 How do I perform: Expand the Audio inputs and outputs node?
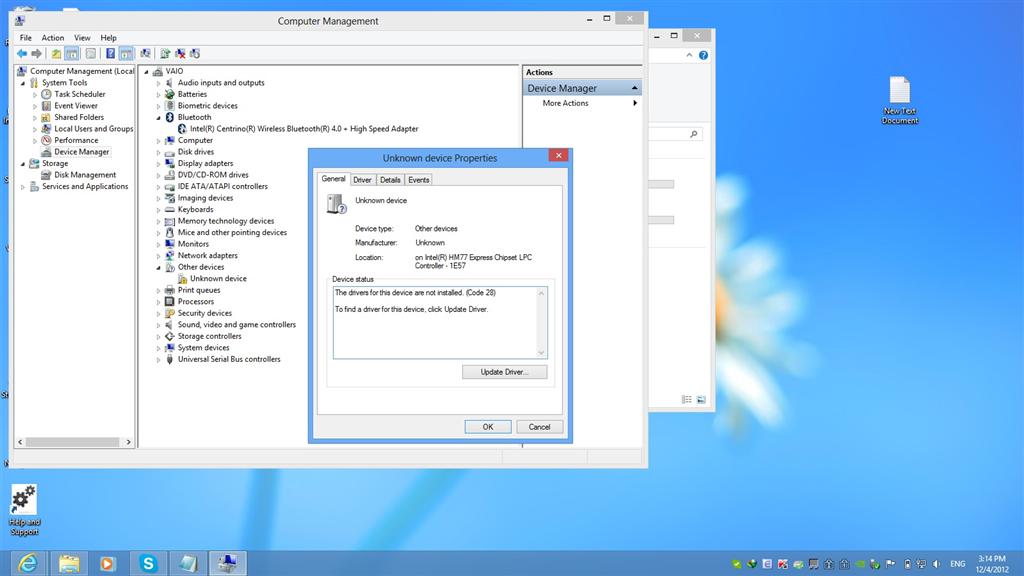(x=158, y=84)
